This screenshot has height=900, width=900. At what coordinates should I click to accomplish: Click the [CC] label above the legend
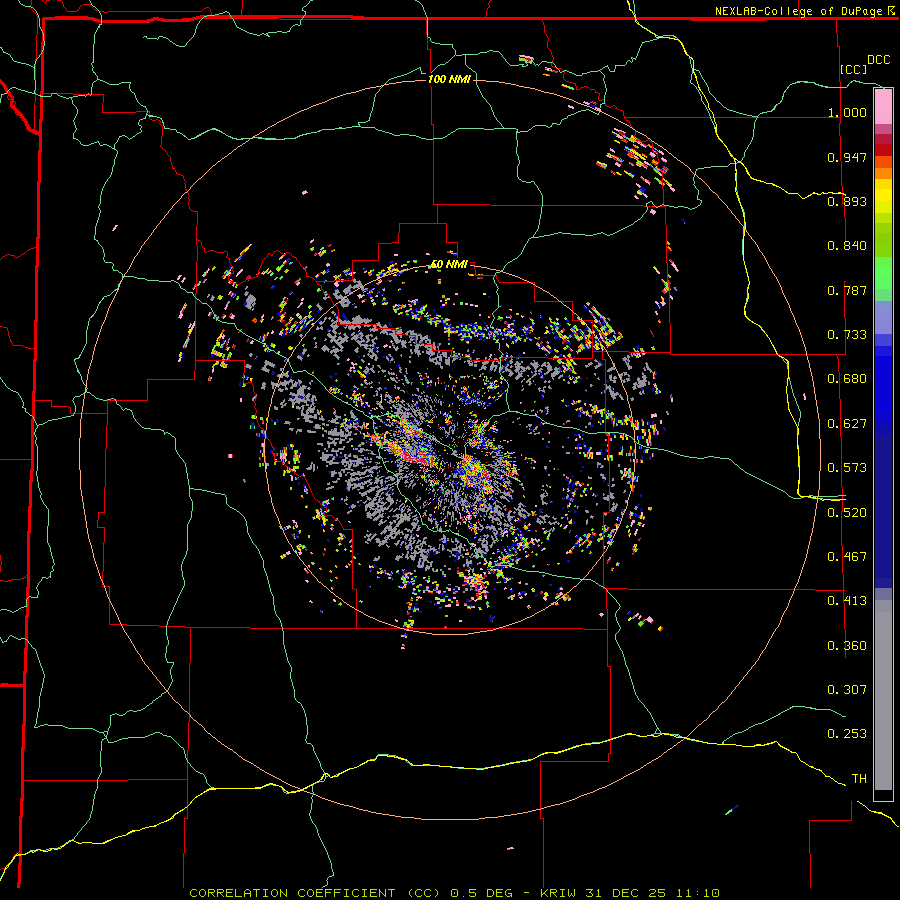click(854, 69)
